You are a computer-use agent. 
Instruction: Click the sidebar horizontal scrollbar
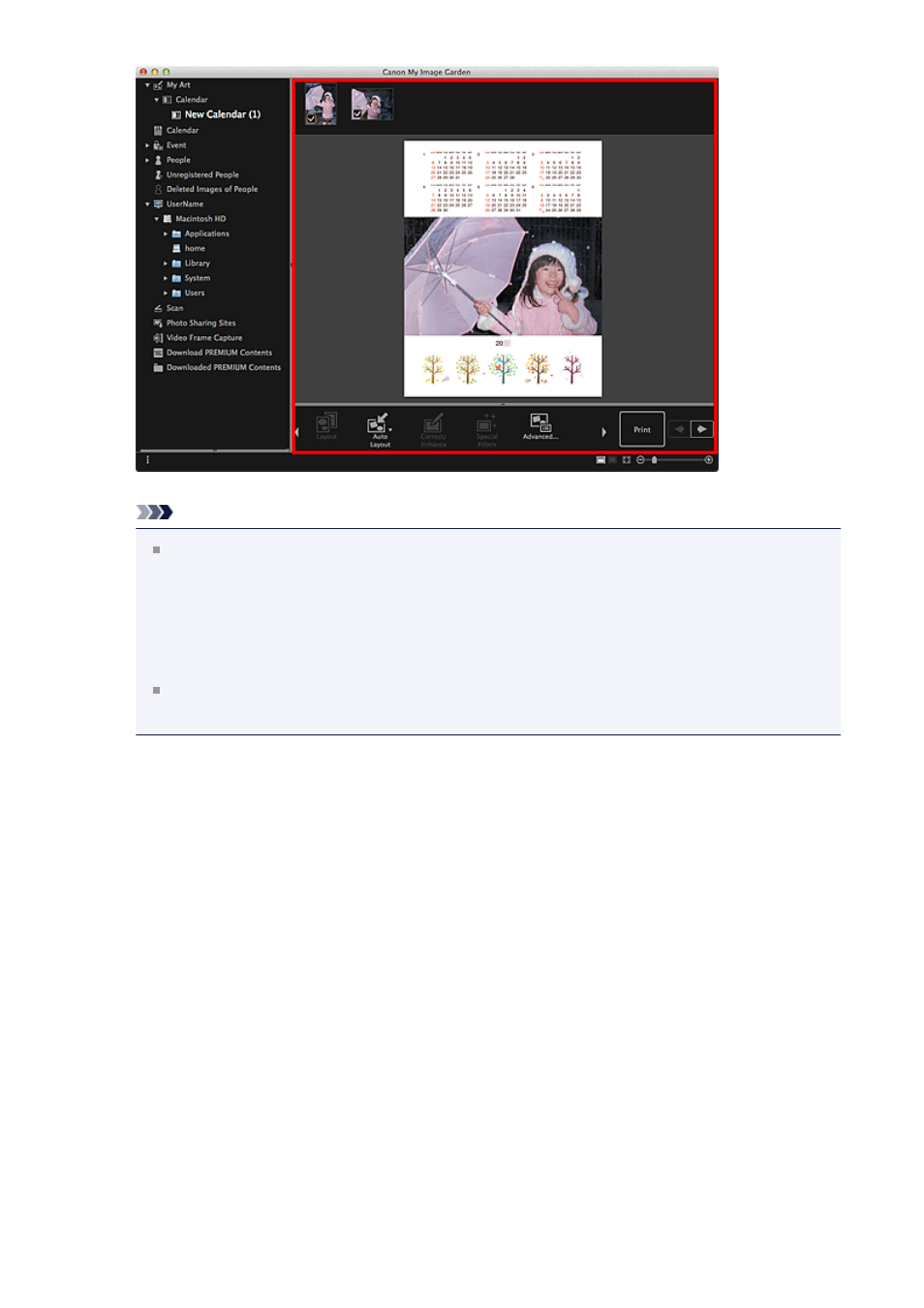click(x=214, y=451)
